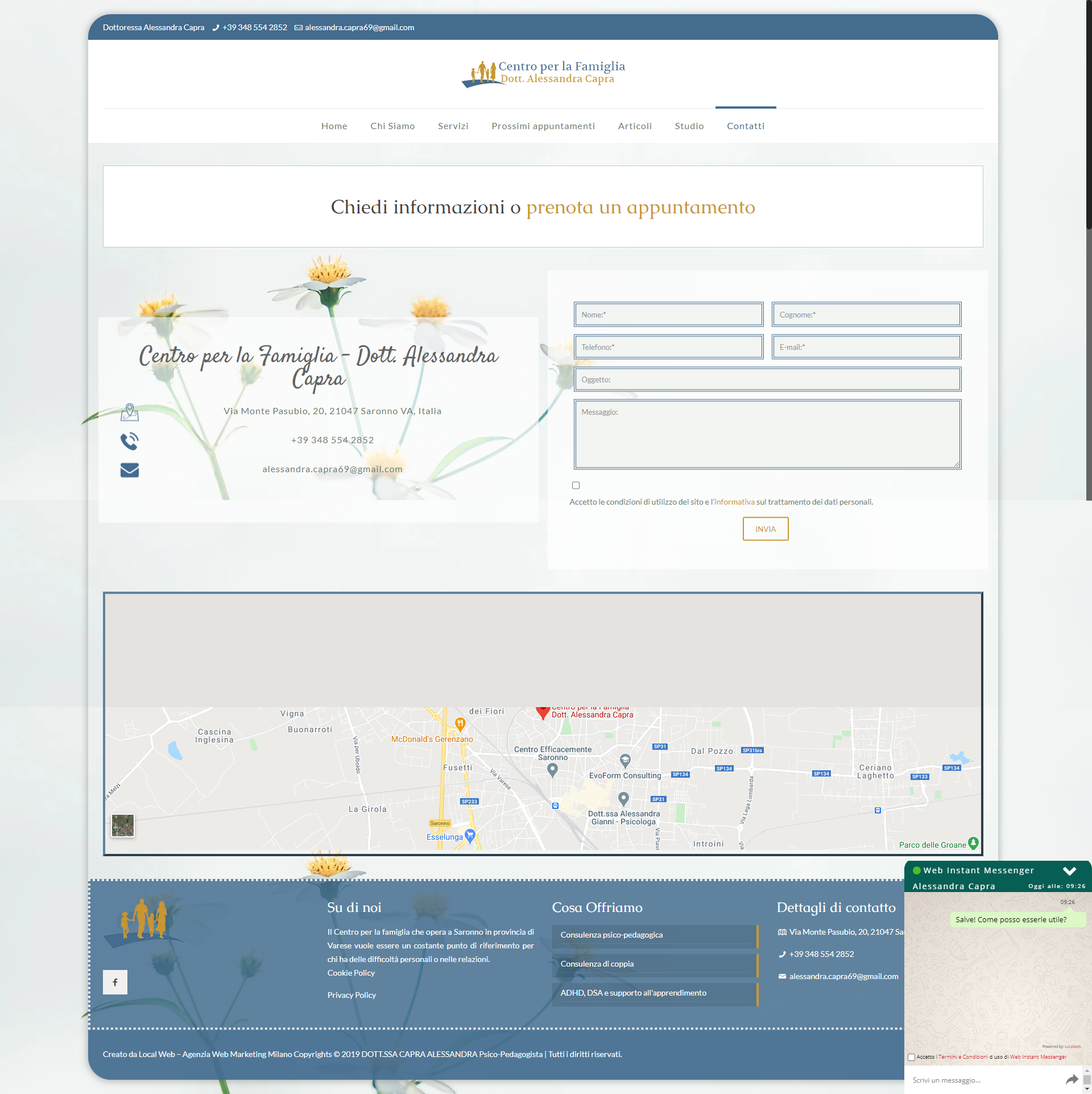Image resolution: width=1092 pixels, height=1094 pixels.
Task: Focus the Cognome input field
Action: (866, 315)
